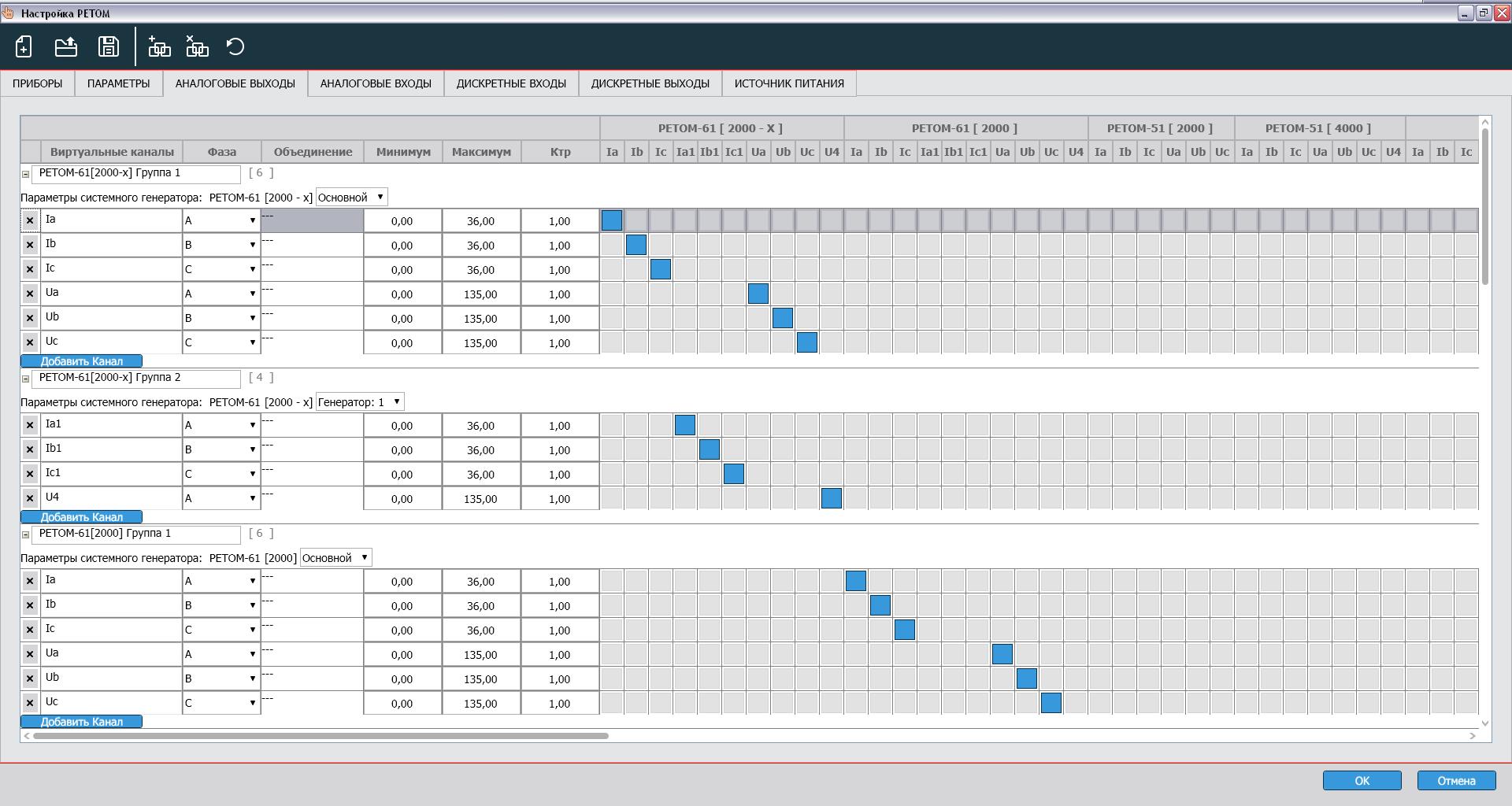
Task: Confirm settings with the OK button
Action: (1362, 781)
